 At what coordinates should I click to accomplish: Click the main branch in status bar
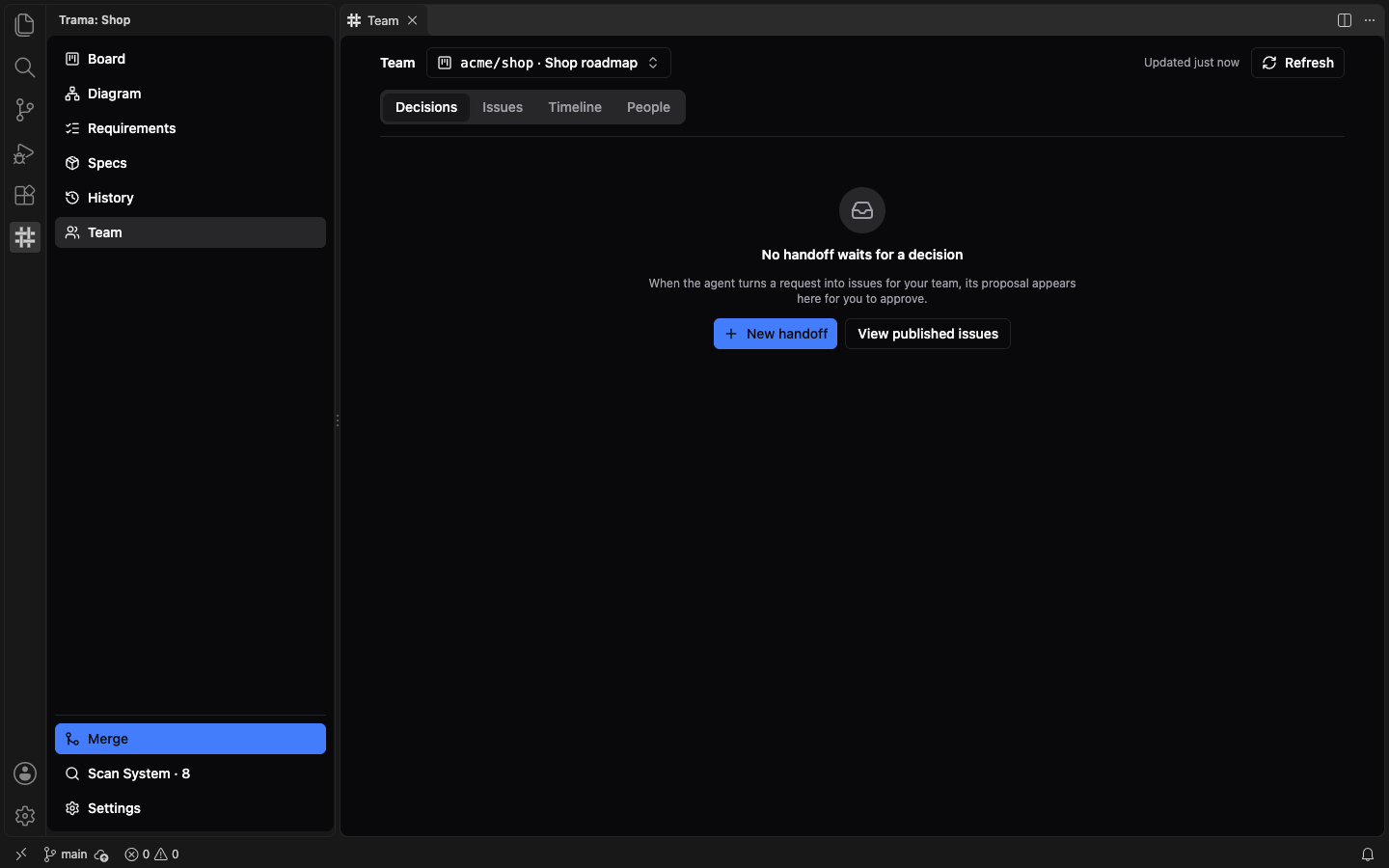(66, 854)
